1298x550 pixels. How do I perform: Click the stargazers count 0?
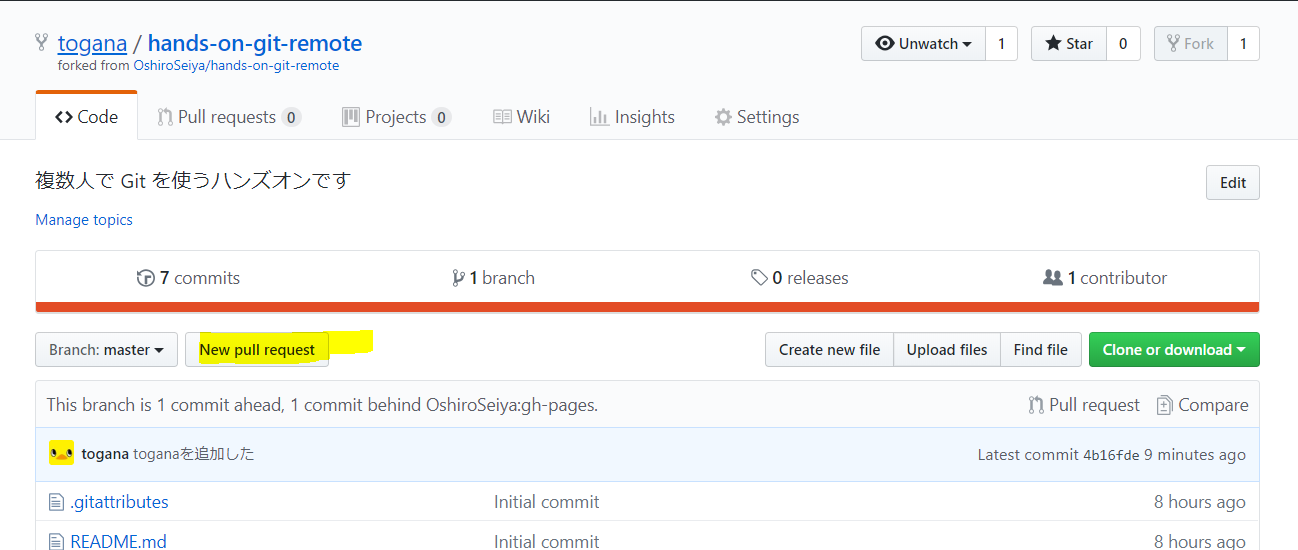pyautogui.click(x=1123, y=44)
